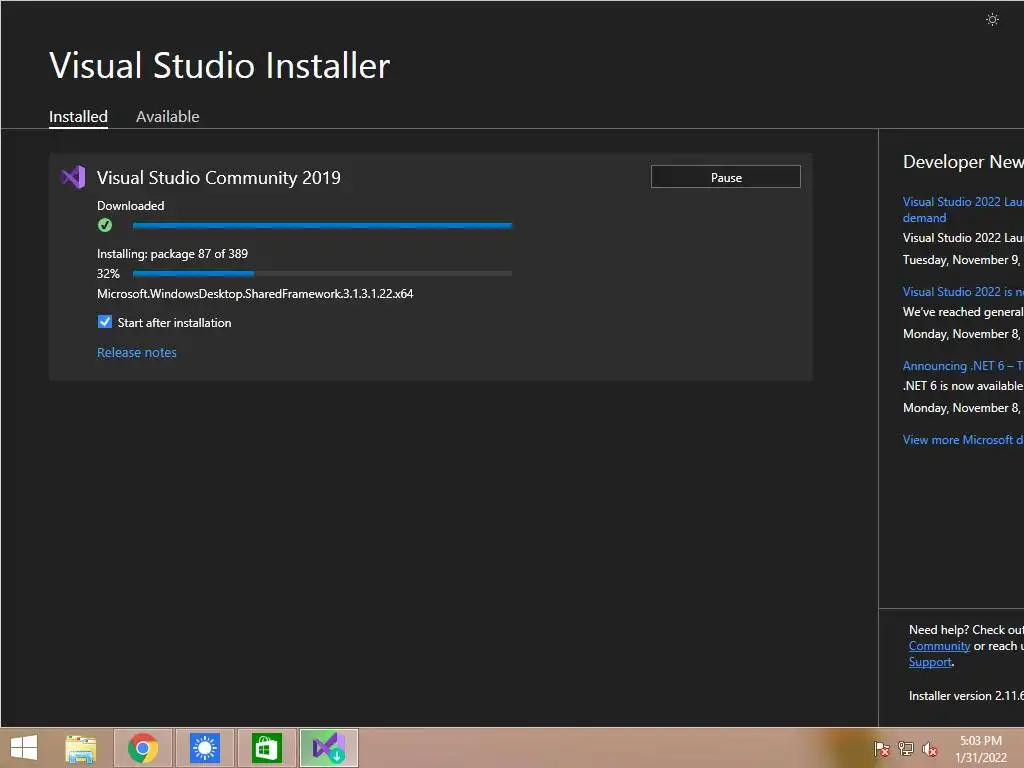1024x768 pixels.
Task: Pause the Visual Studio installation
Action: [x=726, y=177]
